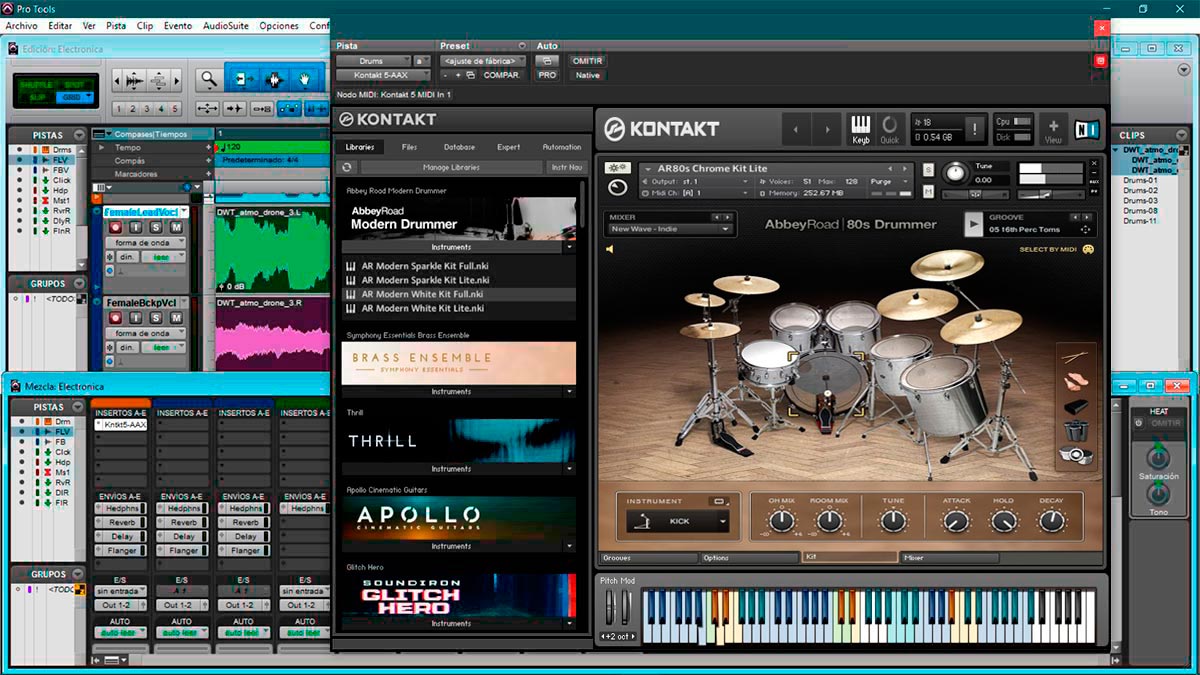The height and width of the screenshot is (675, 1200).
Task: Select the hands percussion icon
Action: pyautogui.click(x=1076, y=381)
